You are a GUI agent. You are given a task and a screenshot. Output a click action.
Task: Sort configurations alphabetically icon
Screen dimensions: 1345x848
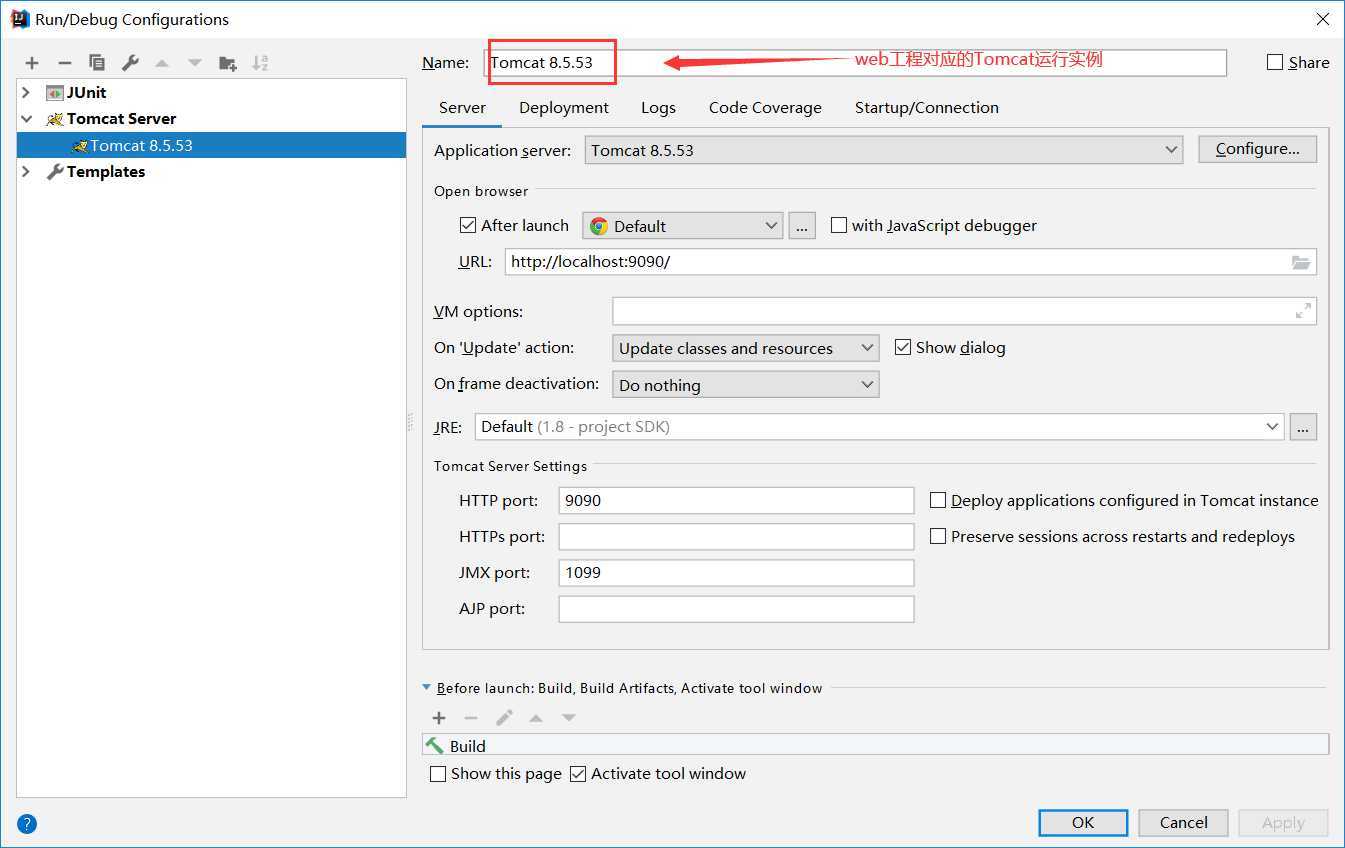[x=260, y=63]
